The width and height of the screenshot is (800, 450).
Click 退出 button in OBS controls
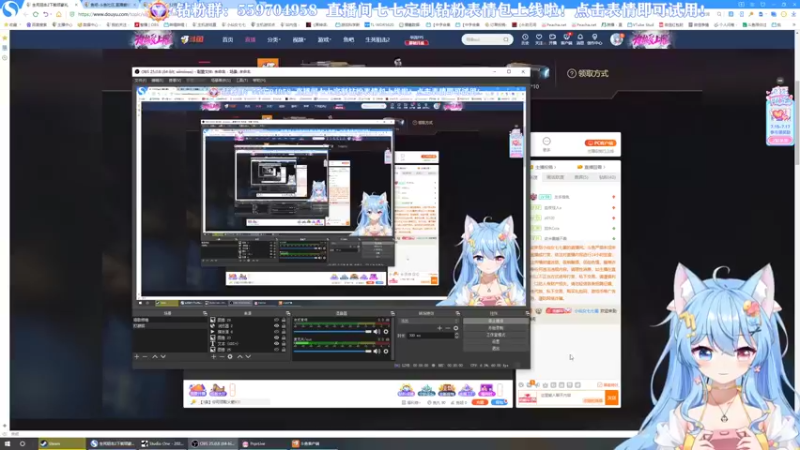pos(495,348)
